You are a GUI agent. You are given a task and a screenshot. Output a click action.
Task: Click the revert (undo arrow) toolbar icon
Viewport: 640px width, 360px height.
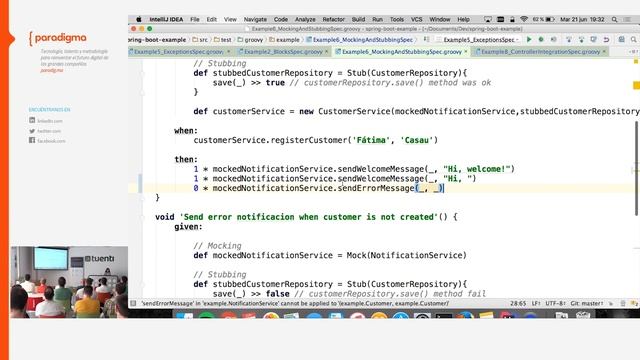tap(607, 40)
